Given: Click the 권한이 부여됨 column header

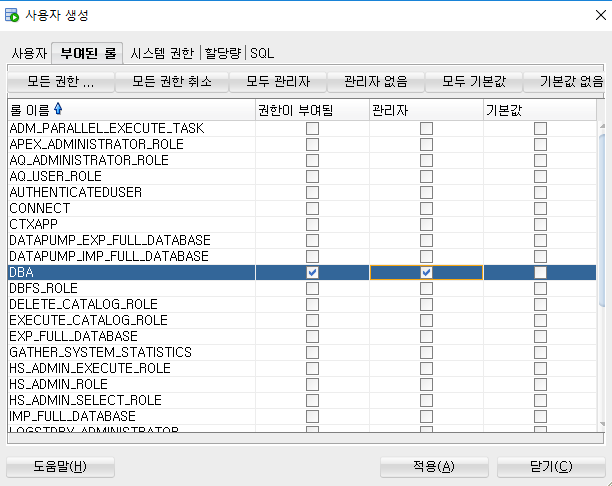Looking at the screenshot, I should click(x=312, y=110).
